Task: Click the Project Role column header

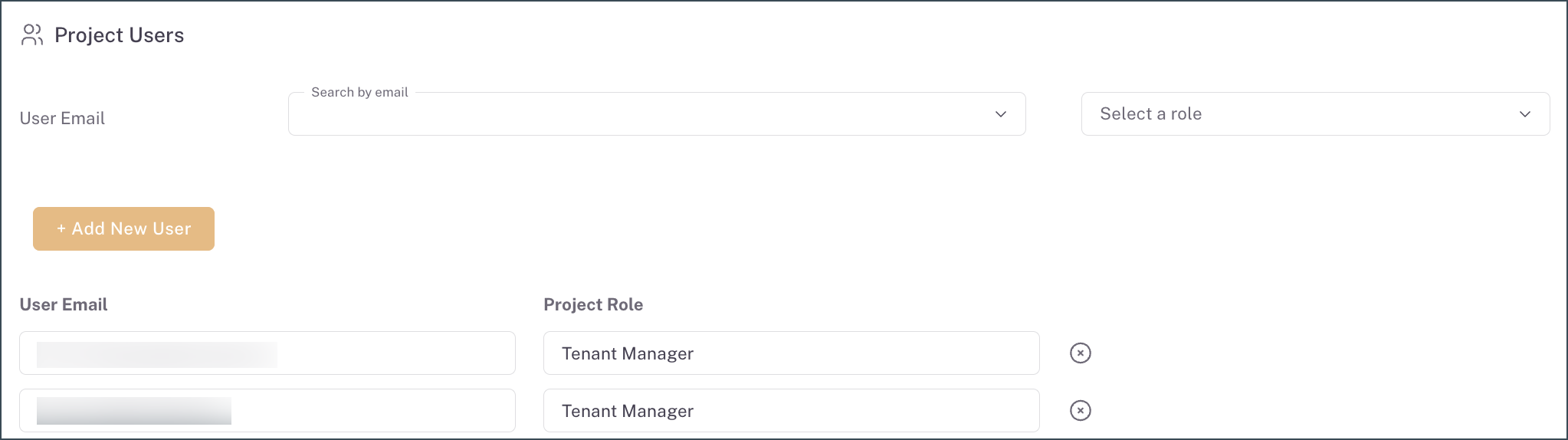Action: (593, 304)
